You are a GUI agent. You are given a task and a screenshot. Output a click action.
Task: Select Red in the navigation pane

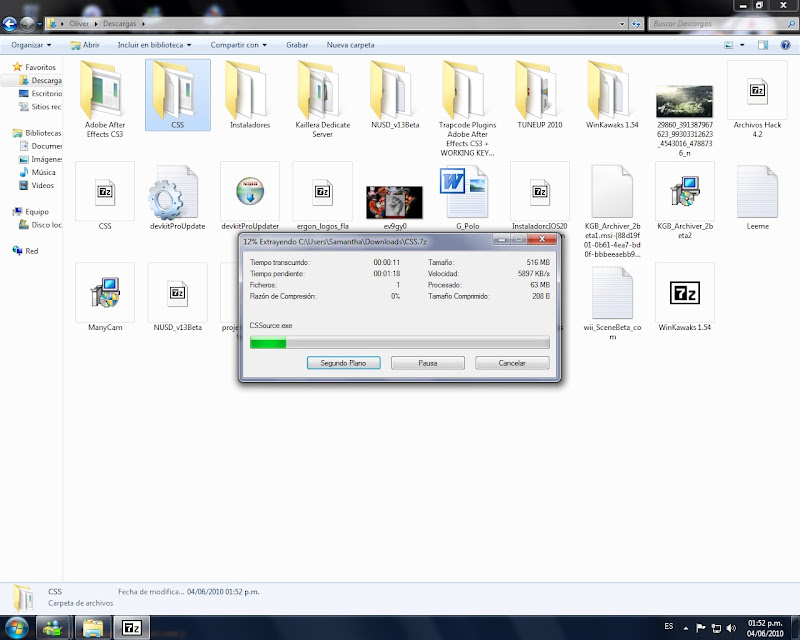tap(25, 251)
